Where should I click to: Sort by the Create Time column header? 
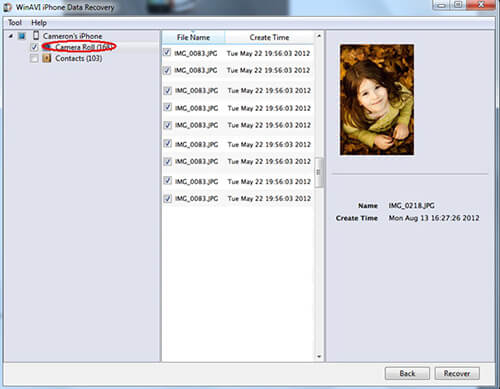click(269, 37)
